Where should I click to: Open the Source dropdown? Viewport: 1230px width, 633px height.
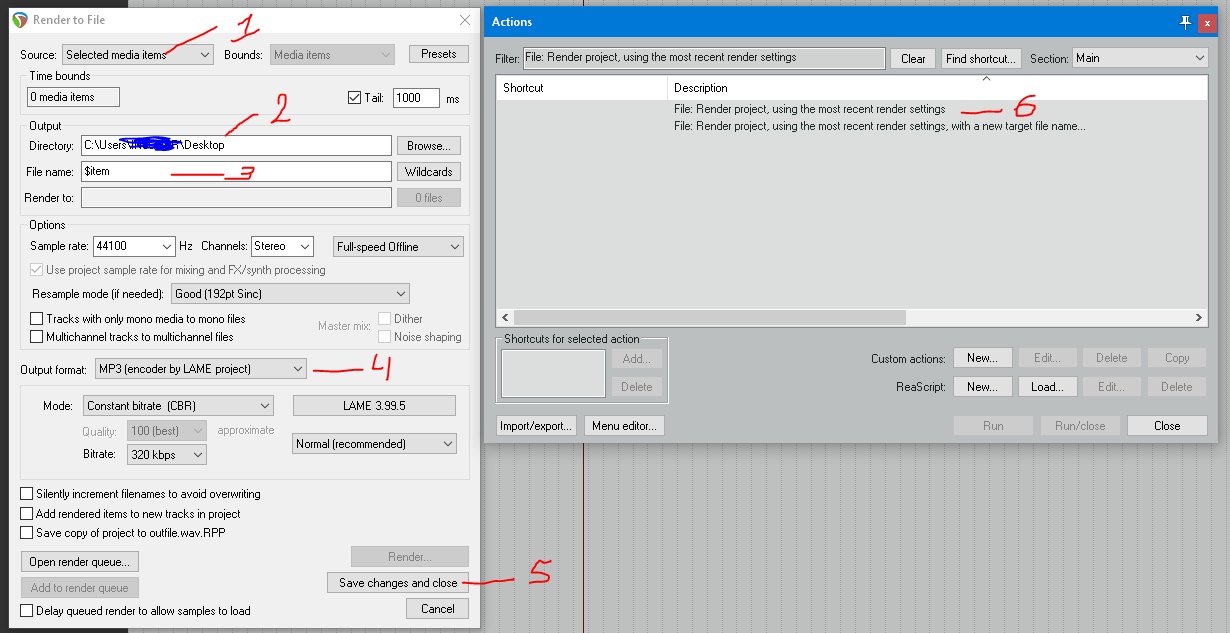138,55
